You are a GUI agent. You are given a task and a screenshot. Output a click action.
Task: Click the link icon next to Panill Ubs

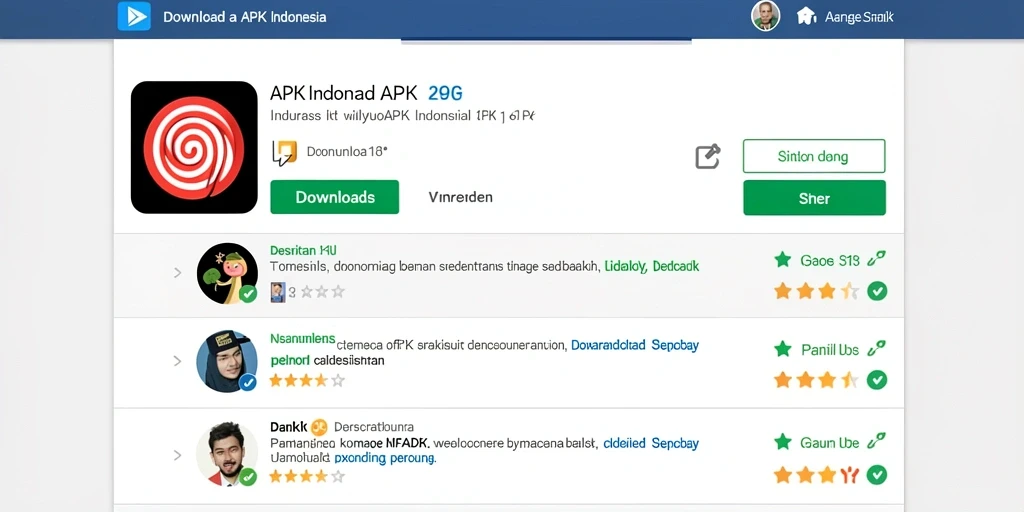coord(876,349)
